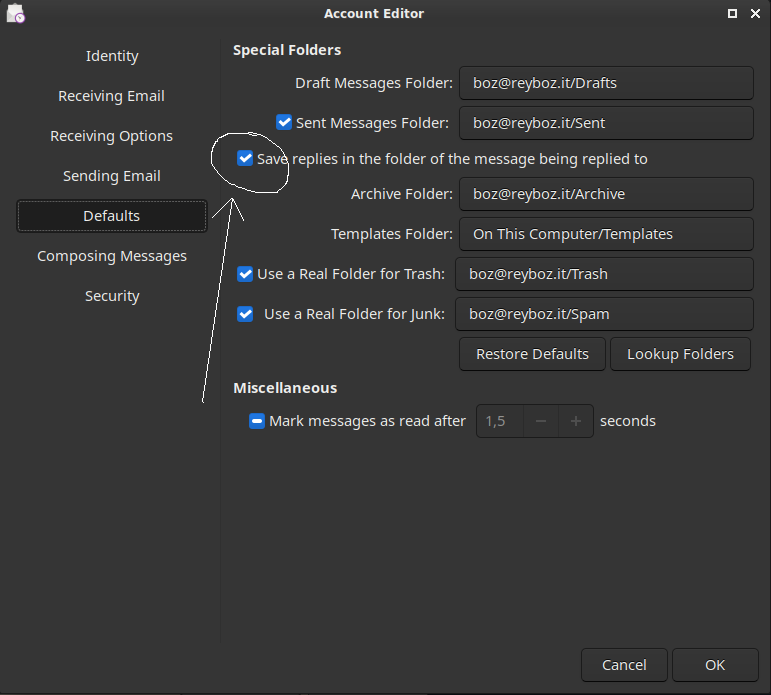The width and height of the screenshot is (771, 695).
Task: Switch to Receiving Email page
Action: pyautogui.click(x=112, y=96)
